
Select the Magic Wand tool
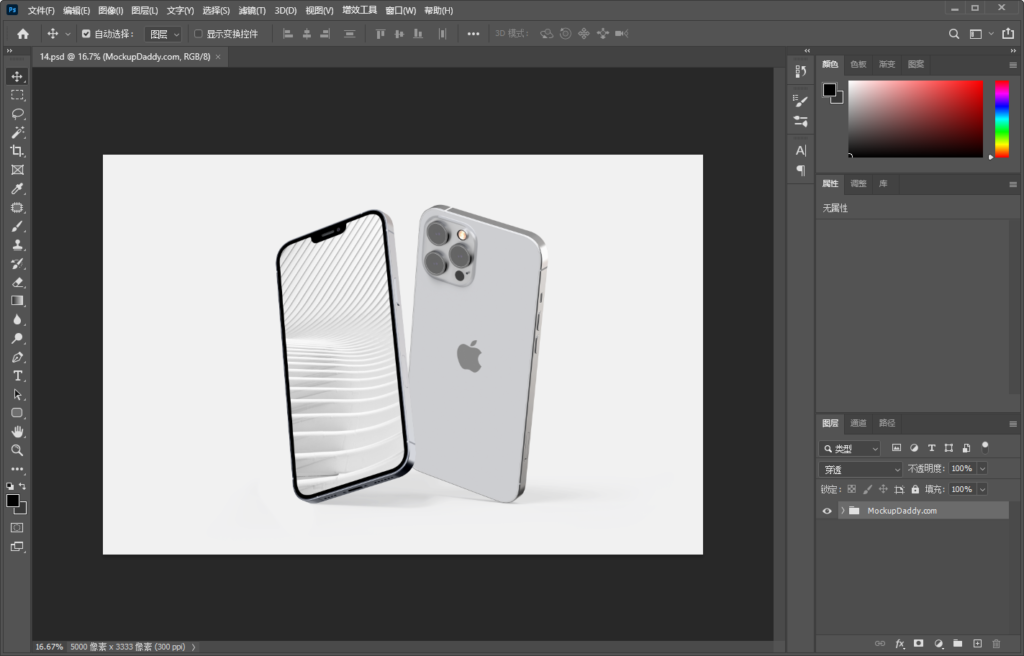point(17,133)
